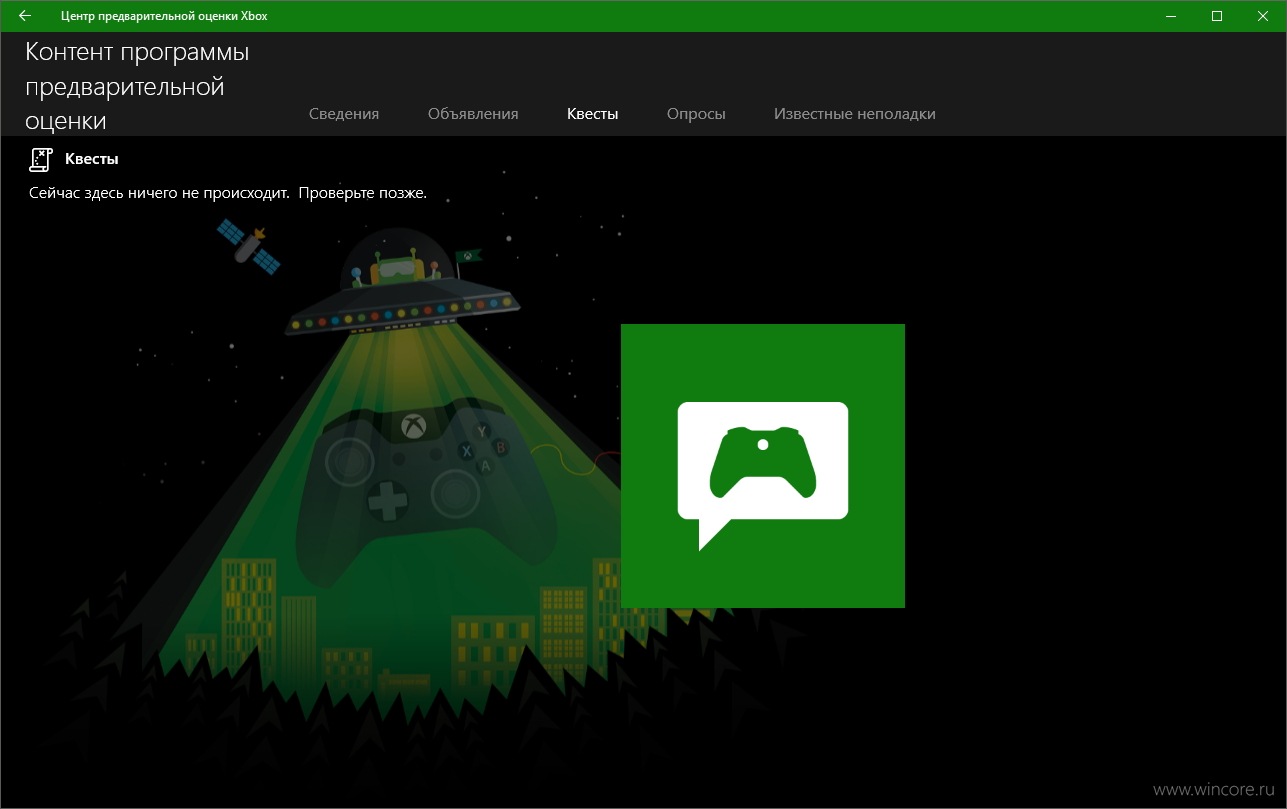Click the heading Контент программы предварительной оценки
The height and width of the screenshot is (809, 1287).
click(137, 86)
